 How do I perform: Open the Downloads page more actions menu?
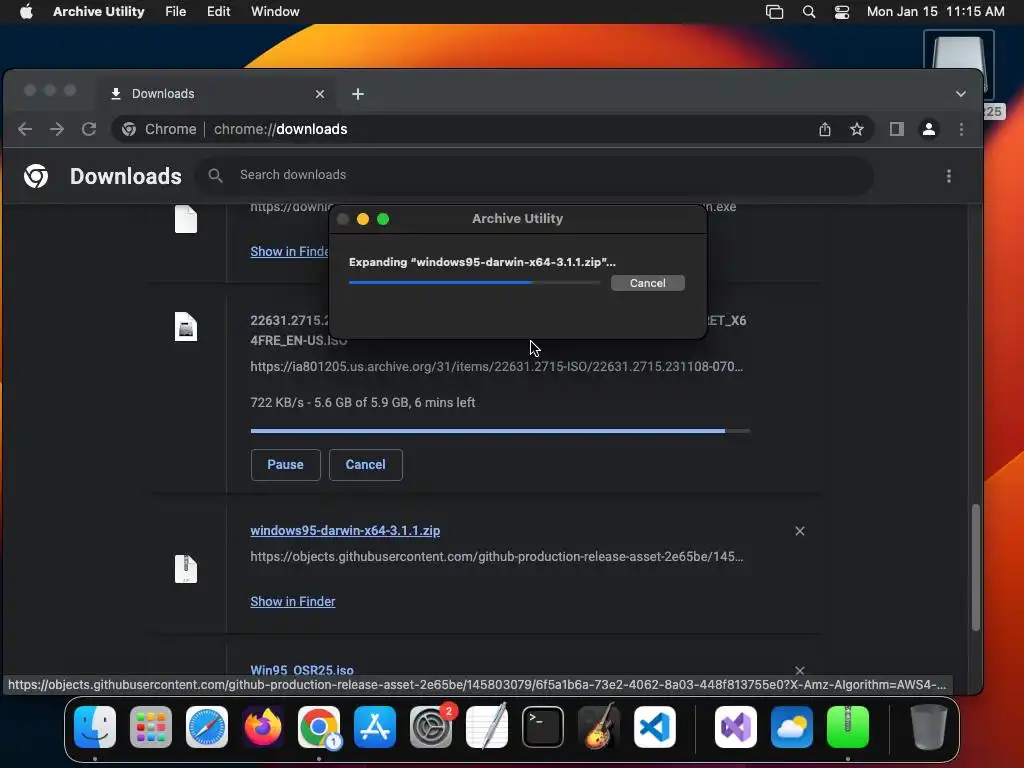tap(949, 176)
